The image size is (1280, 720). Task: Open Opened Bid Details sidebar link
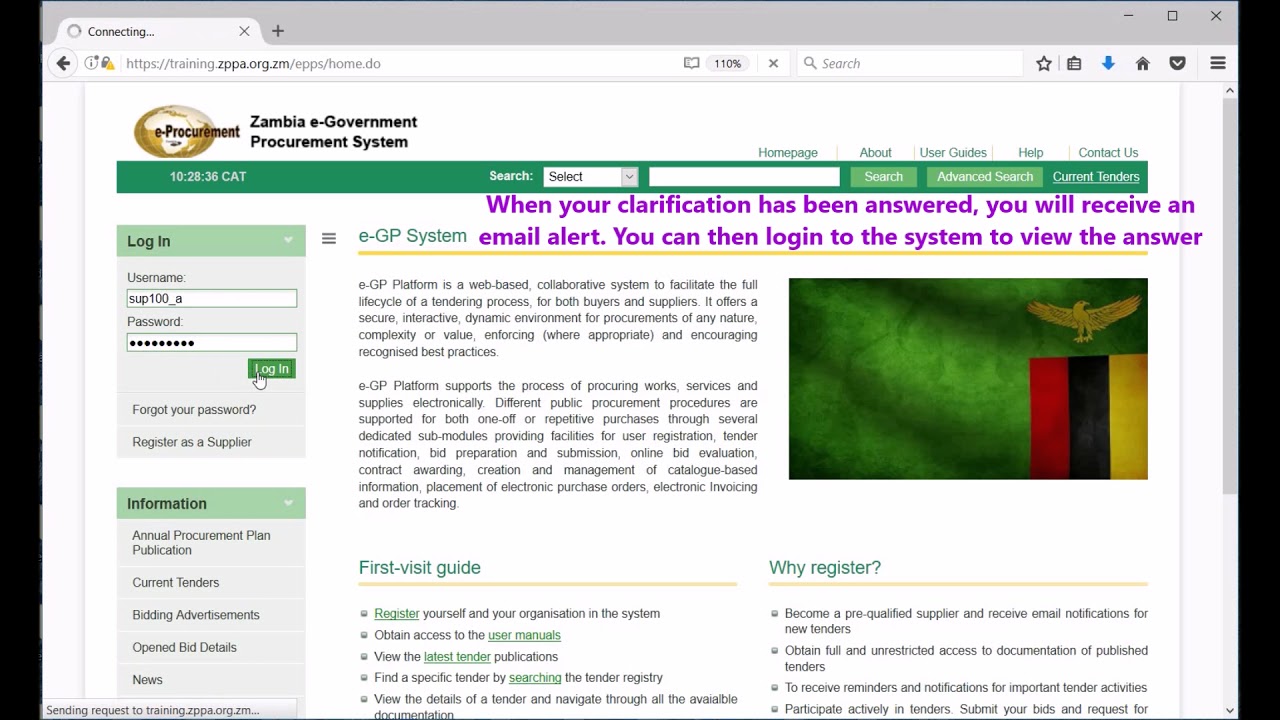[x=185, y=647]
